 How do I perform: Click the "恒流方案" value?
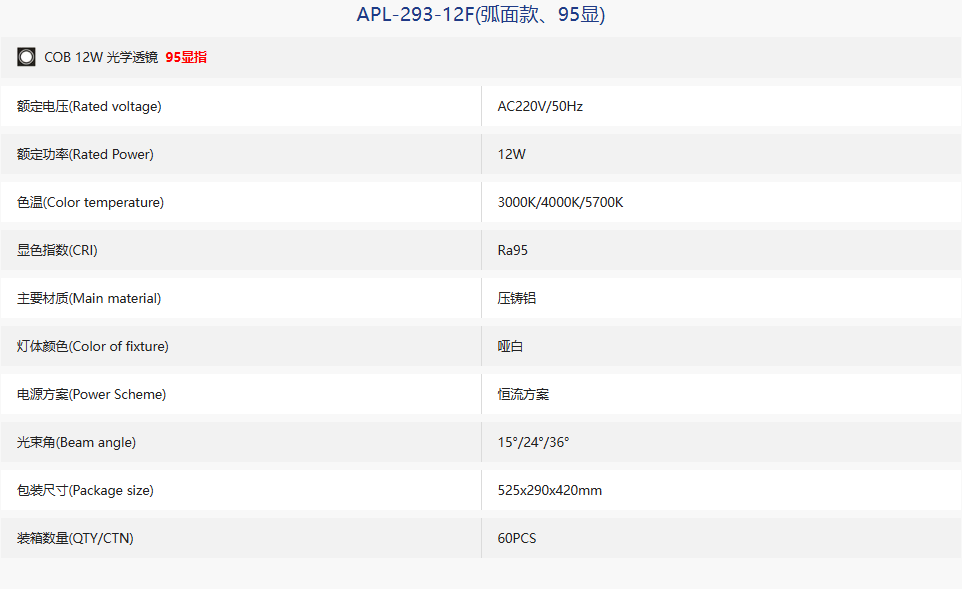coord(523,394)
